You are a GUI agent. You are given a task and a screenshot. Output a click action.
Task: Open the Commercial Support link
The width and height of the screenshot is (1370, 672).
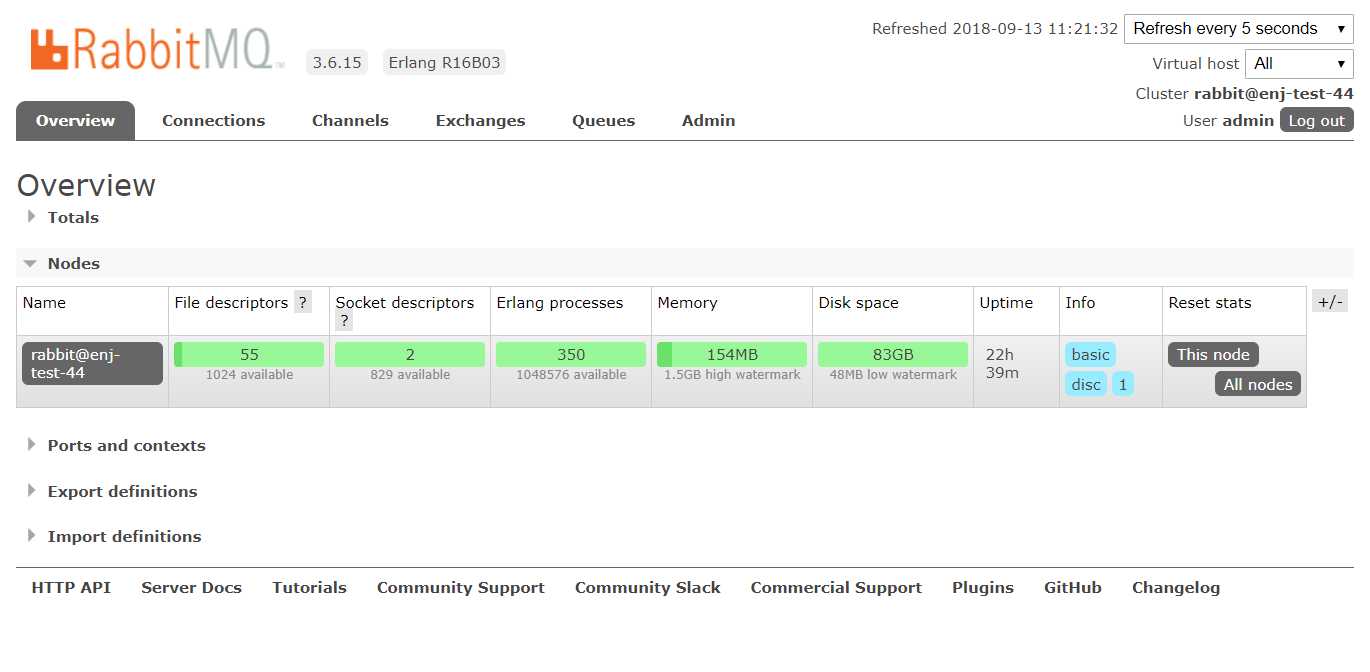[x=836, y=587]
